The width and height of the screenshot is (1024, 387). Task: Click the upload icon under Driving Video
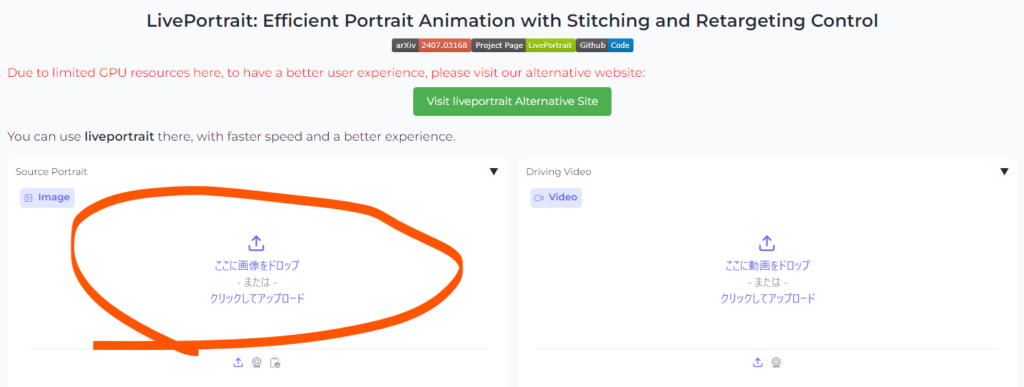point(758,362)
